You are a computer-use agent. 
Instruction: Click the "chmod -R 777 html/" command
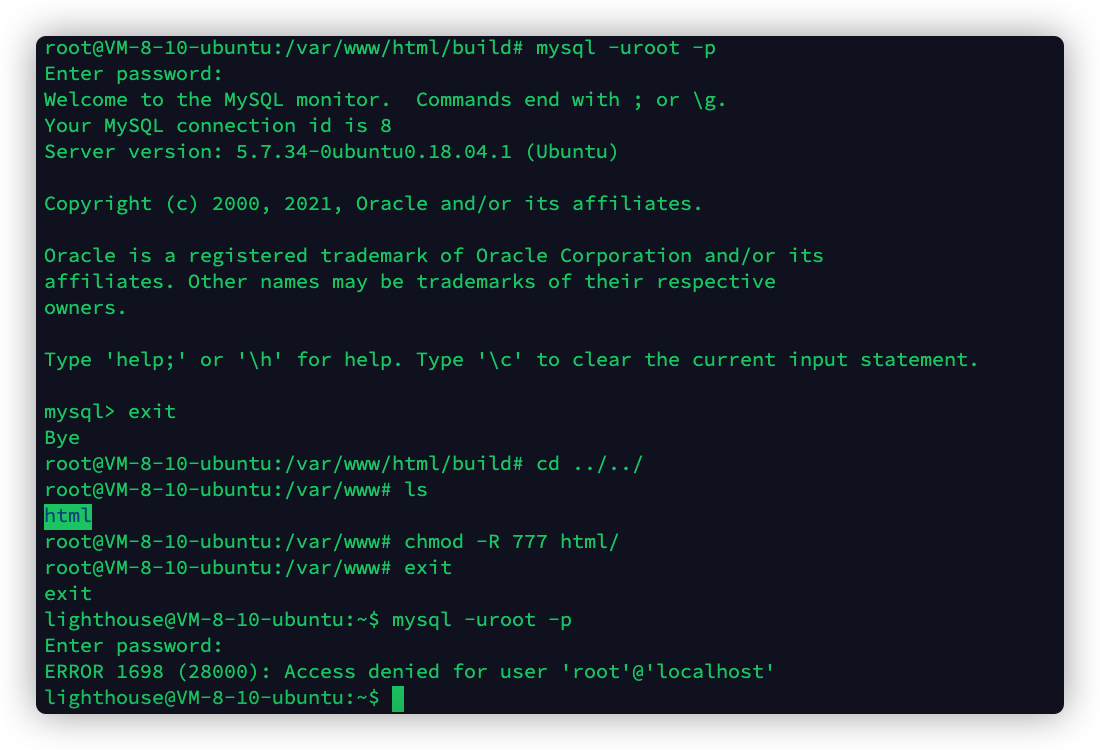[511, 541]
